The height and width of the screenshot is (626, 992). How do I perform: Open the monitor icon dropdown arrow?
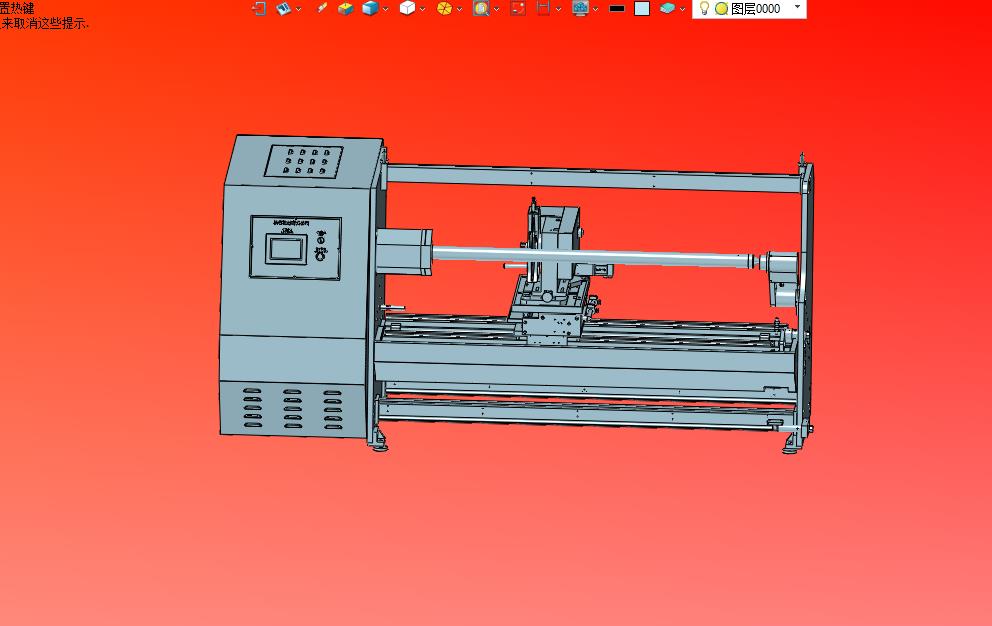tap(595, 9)
